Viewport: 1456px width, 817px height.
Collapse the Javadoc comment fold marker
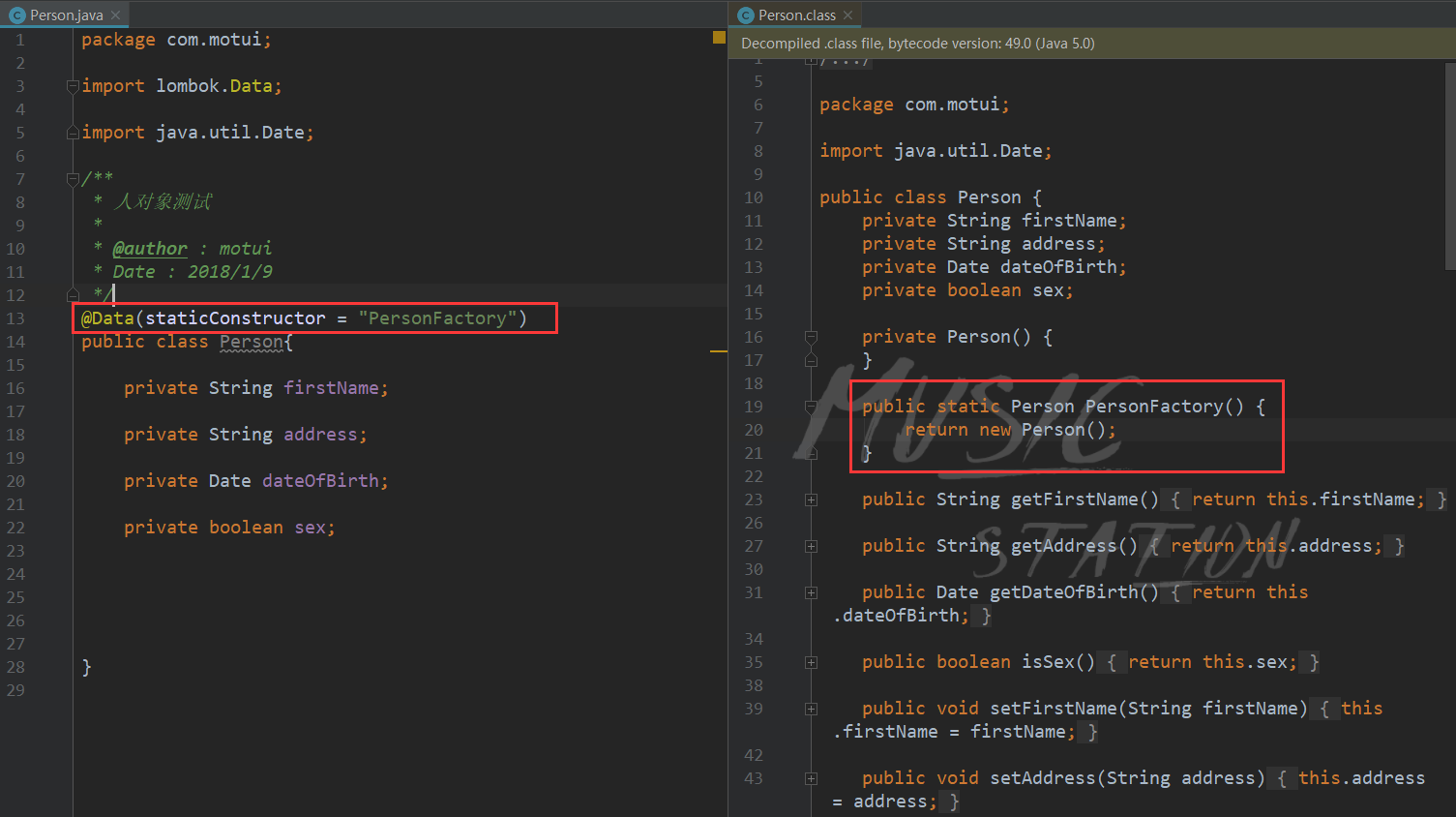click(73, 179)
